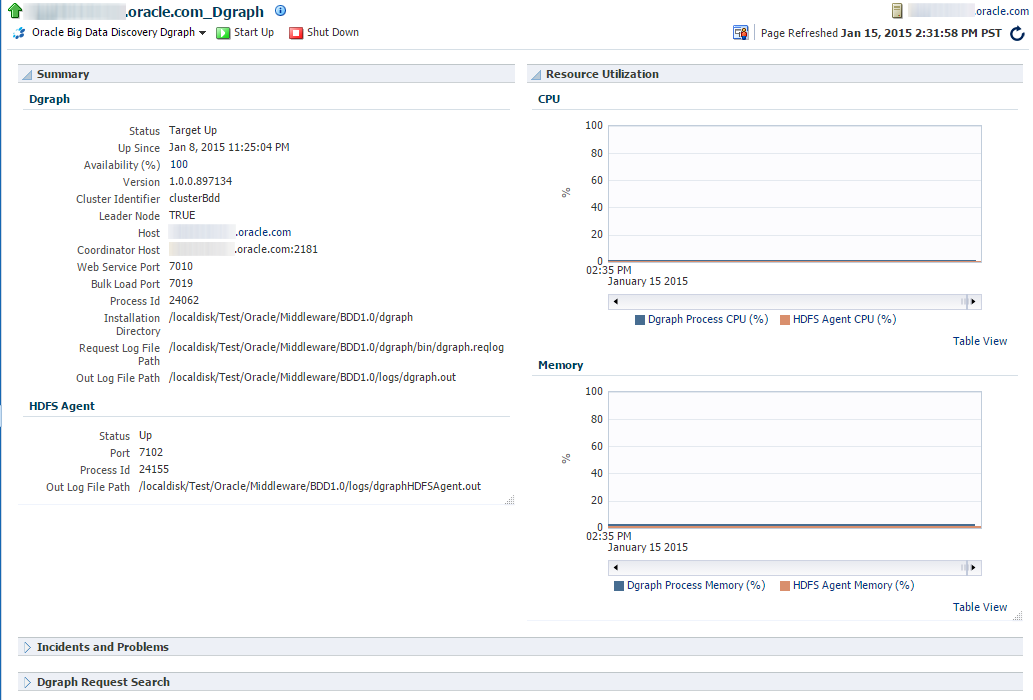Collapse the Resource Utilization panel header triangle

click(536, 74)
